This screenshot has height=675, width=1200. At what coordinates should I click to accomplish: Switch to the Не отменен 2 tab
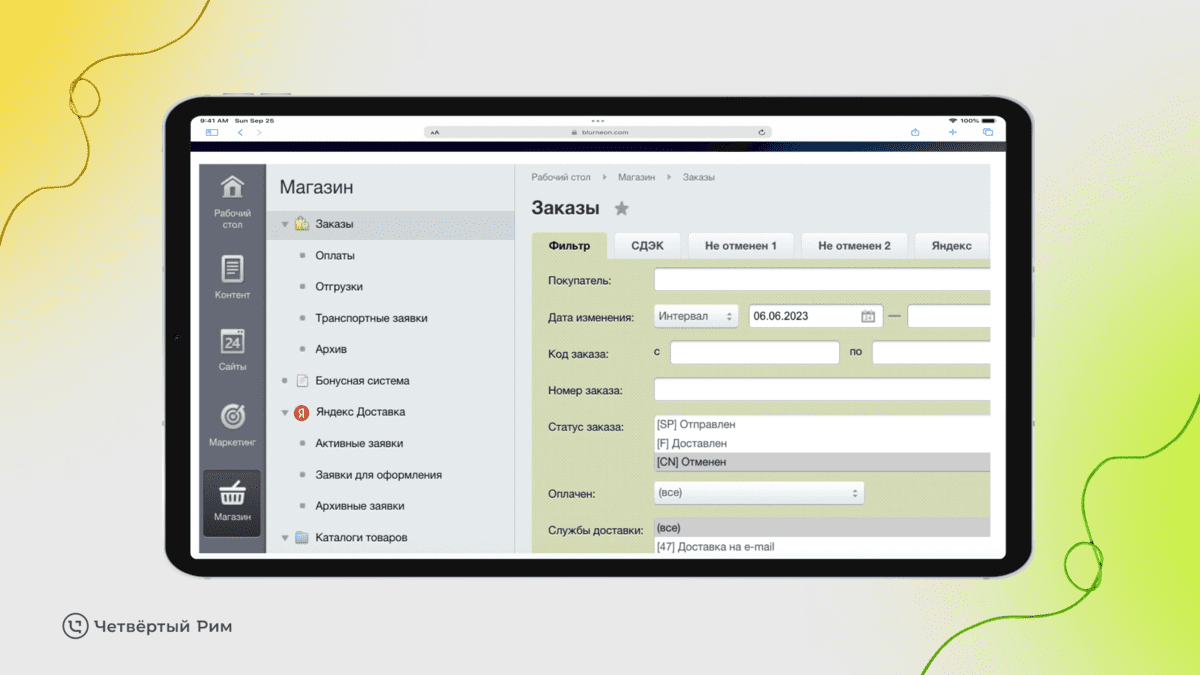(x=854, y=246)
